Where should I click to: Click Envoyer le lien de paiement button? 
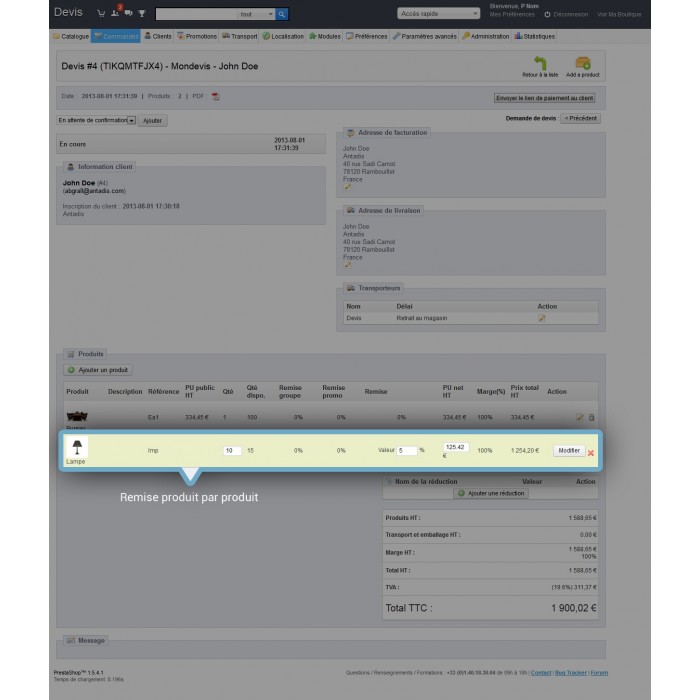pyautogui.click(x=544, y=98)
